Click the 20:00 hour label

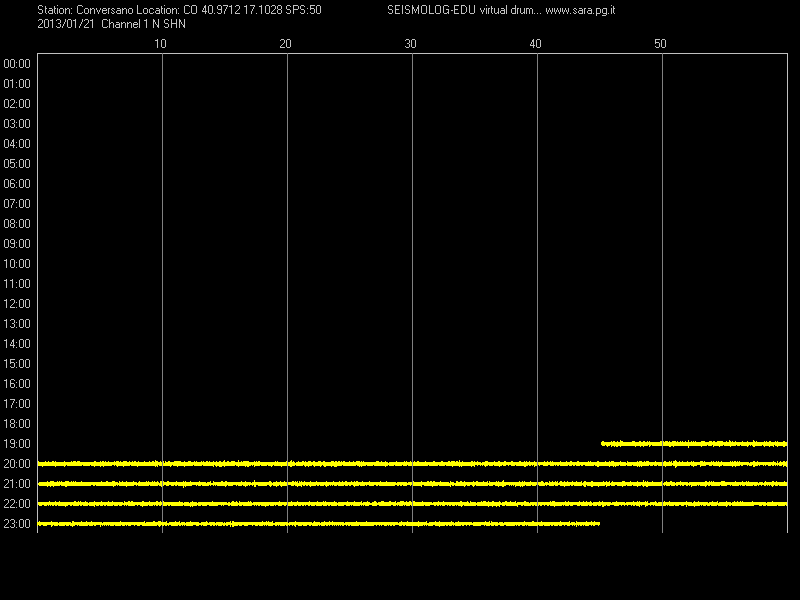[17, 464]
